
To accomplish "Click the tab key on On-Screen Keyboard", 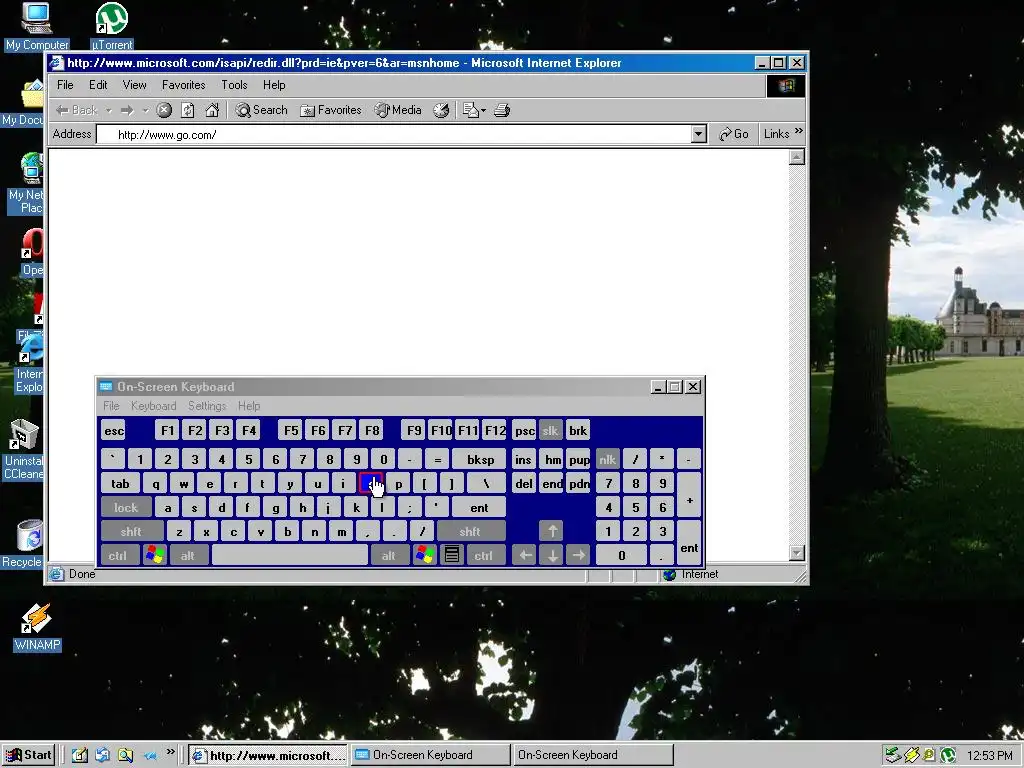I will 120,483.
